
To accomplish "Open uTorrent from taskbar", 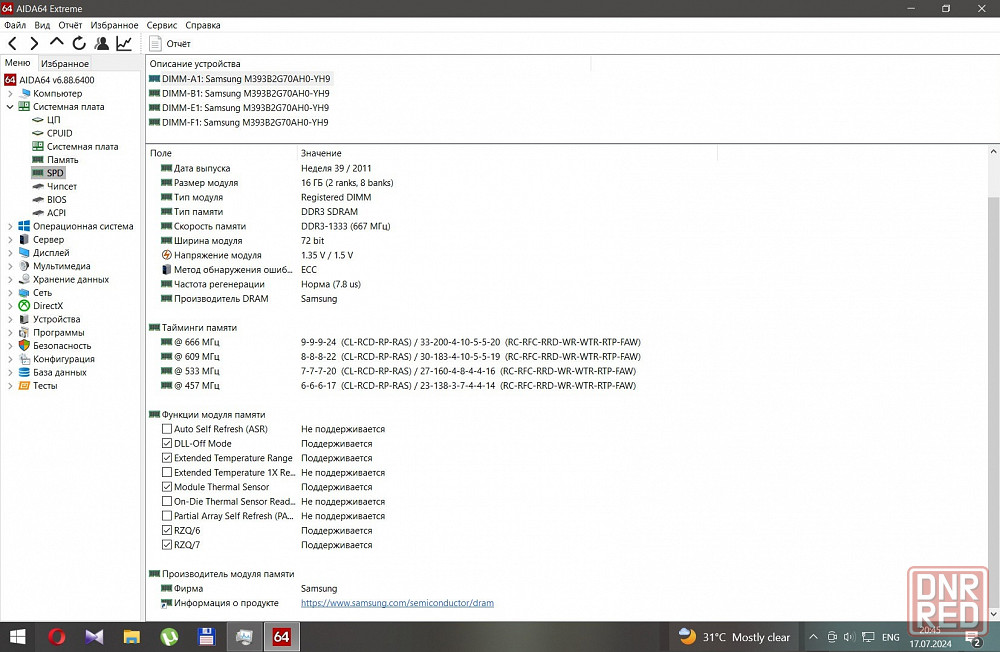I will click(169, 637).
